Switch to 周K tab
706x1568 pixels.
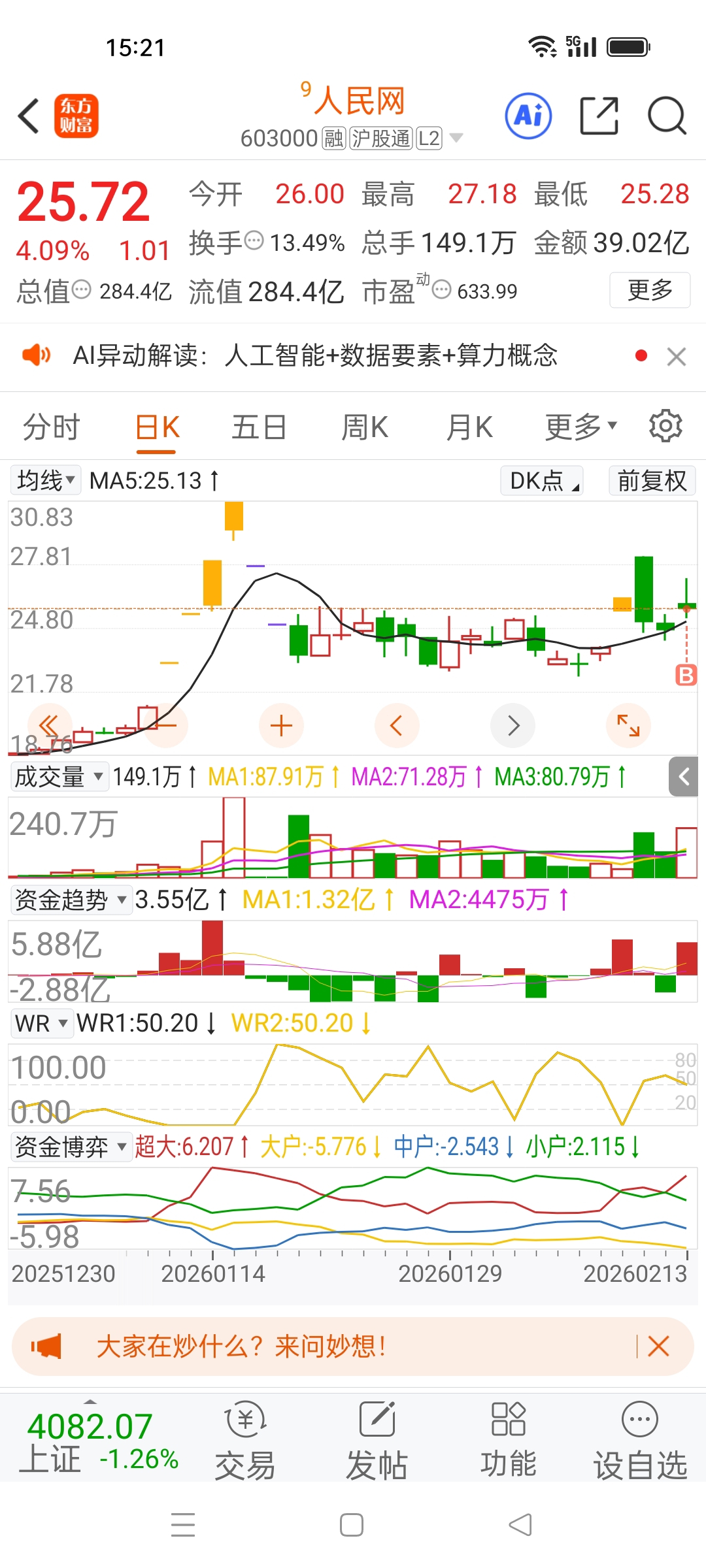pyautogui.click(x=365, y=427)
